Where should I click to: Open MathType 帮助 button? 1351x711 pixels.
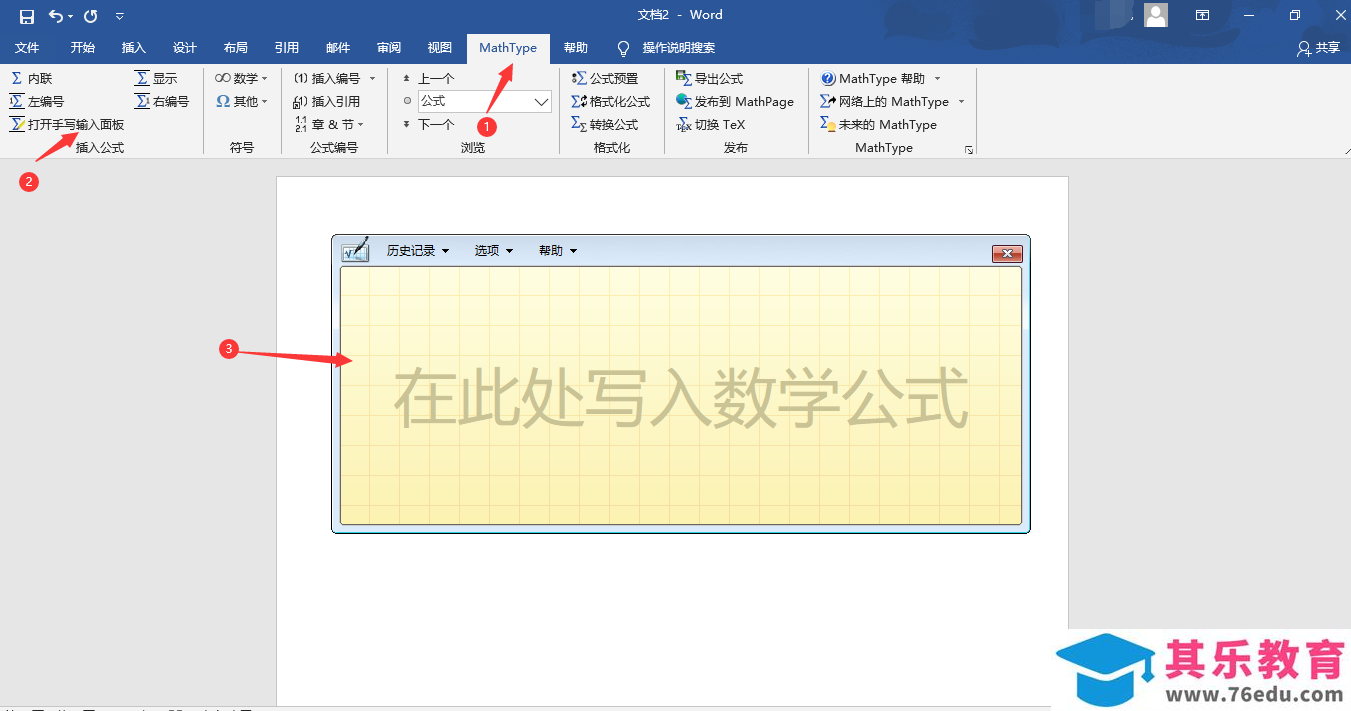pos(874,78)
